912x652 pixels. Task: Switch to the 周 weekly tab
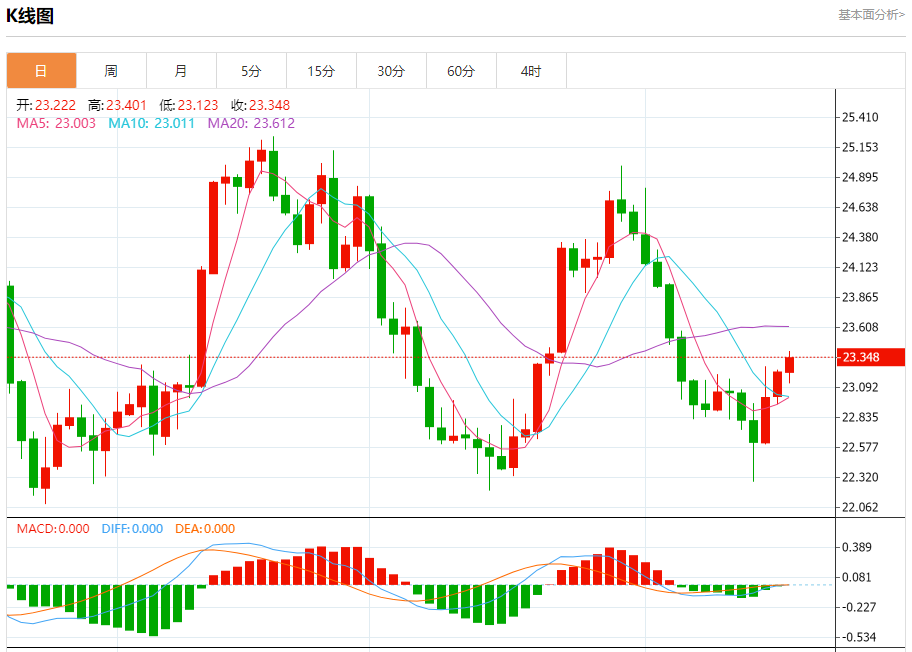[111, 71]
